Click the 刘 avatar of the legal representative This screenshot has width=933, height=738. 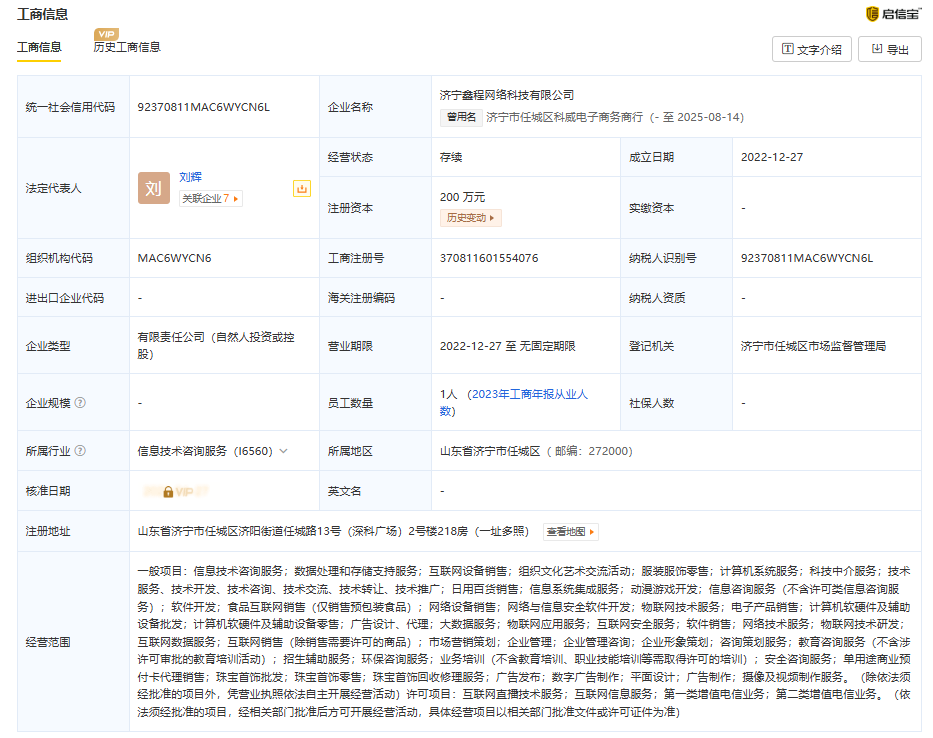pos(153,188)
